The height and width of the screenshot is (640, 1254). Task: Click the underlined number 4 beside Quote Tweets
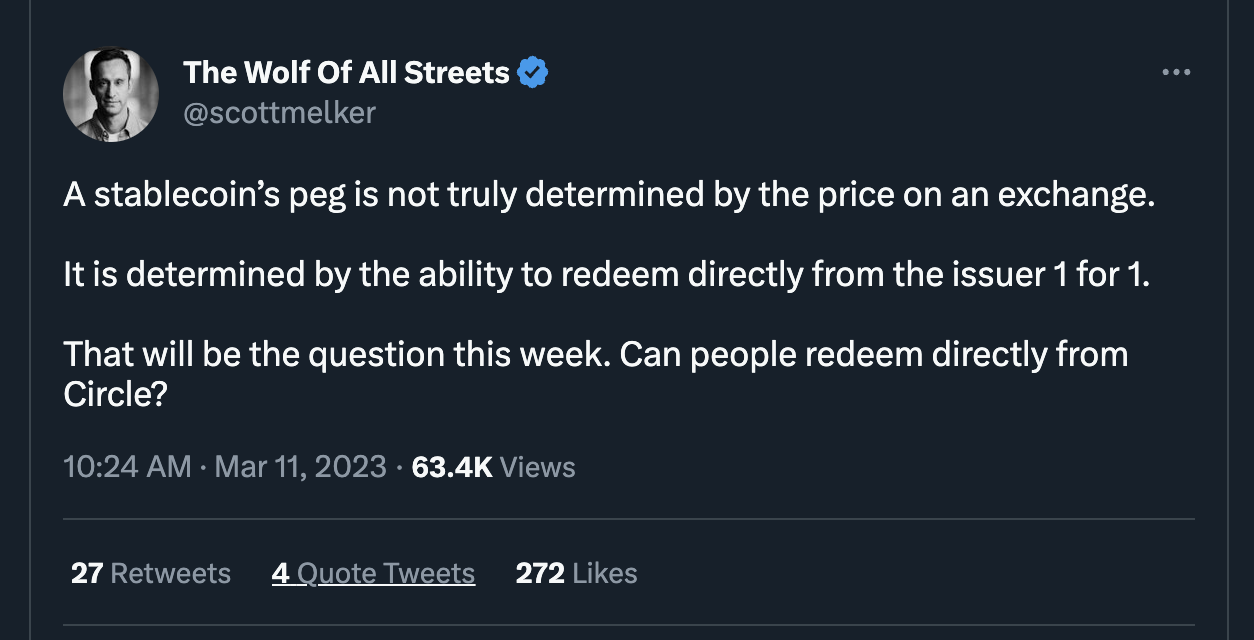tap(281, 573)
